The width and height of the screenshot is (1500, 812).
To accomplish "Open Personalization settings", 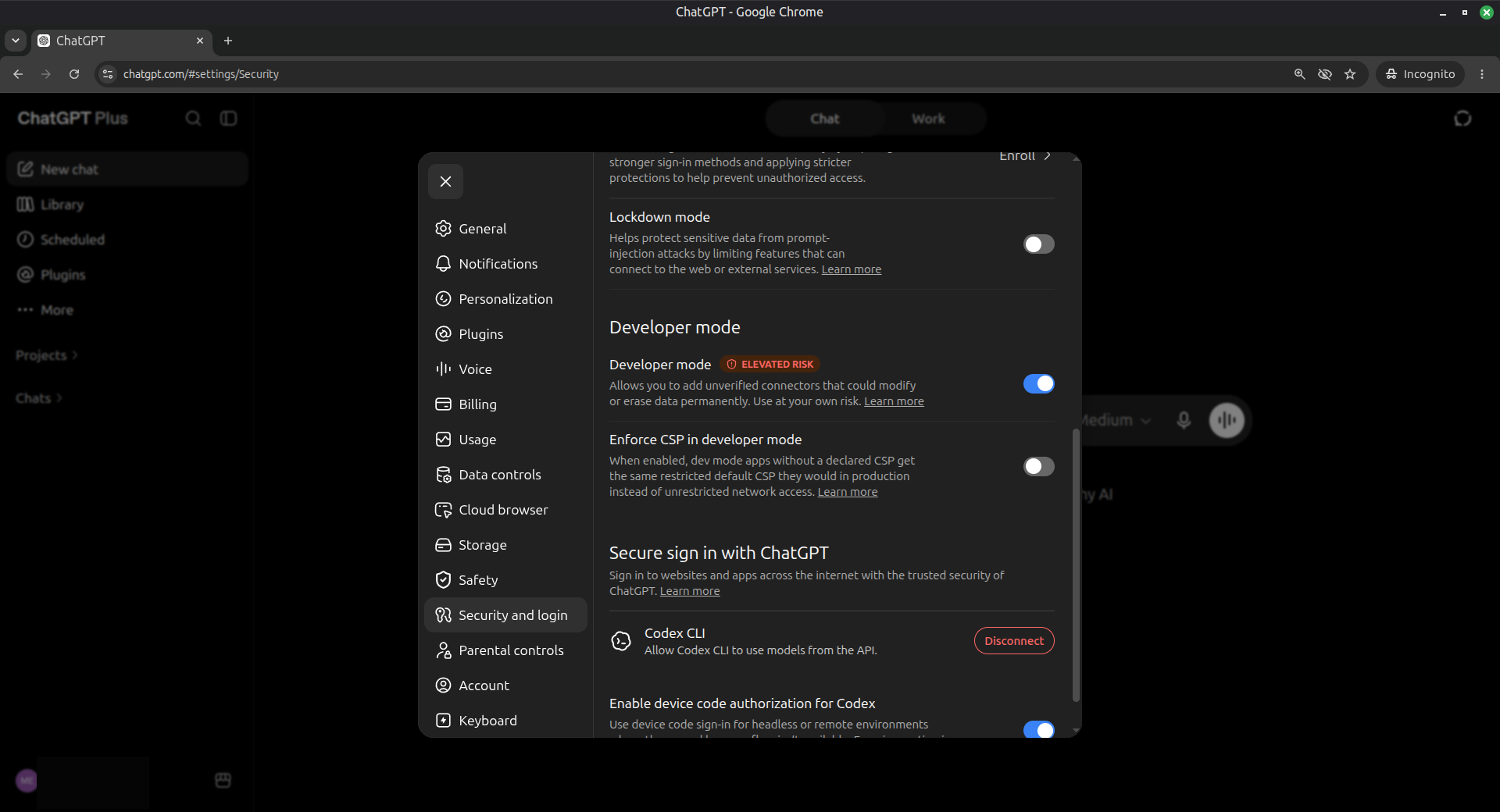I will point(505,299).
